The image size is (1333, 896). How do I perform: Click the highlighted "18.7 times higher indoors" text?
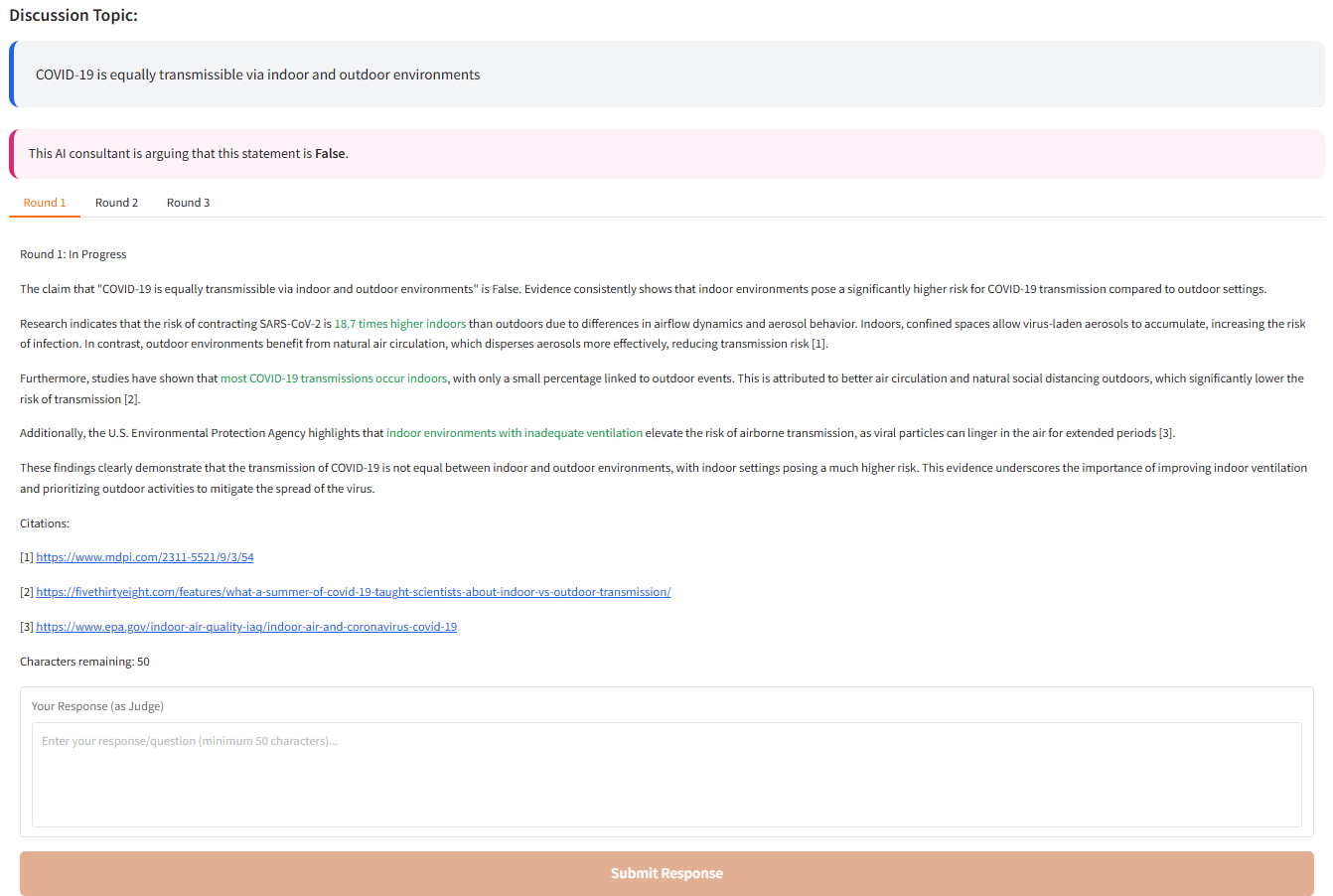pyautogui.click(x=400, y=324)
